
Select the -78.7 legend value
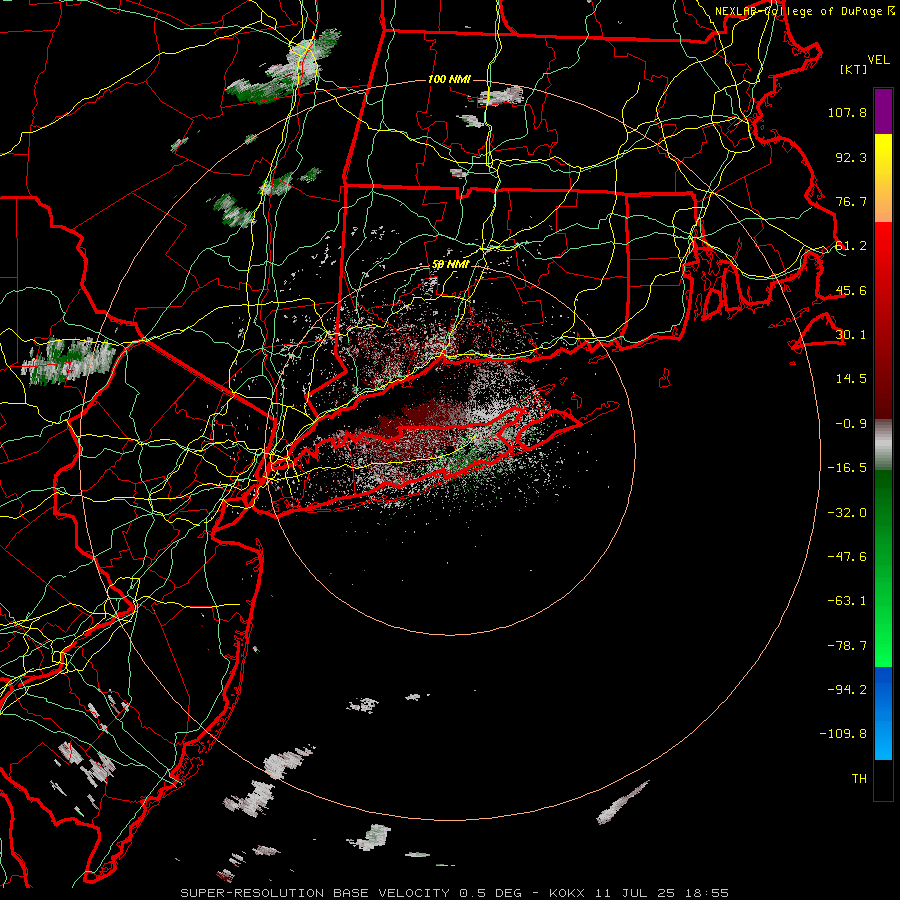847,646
